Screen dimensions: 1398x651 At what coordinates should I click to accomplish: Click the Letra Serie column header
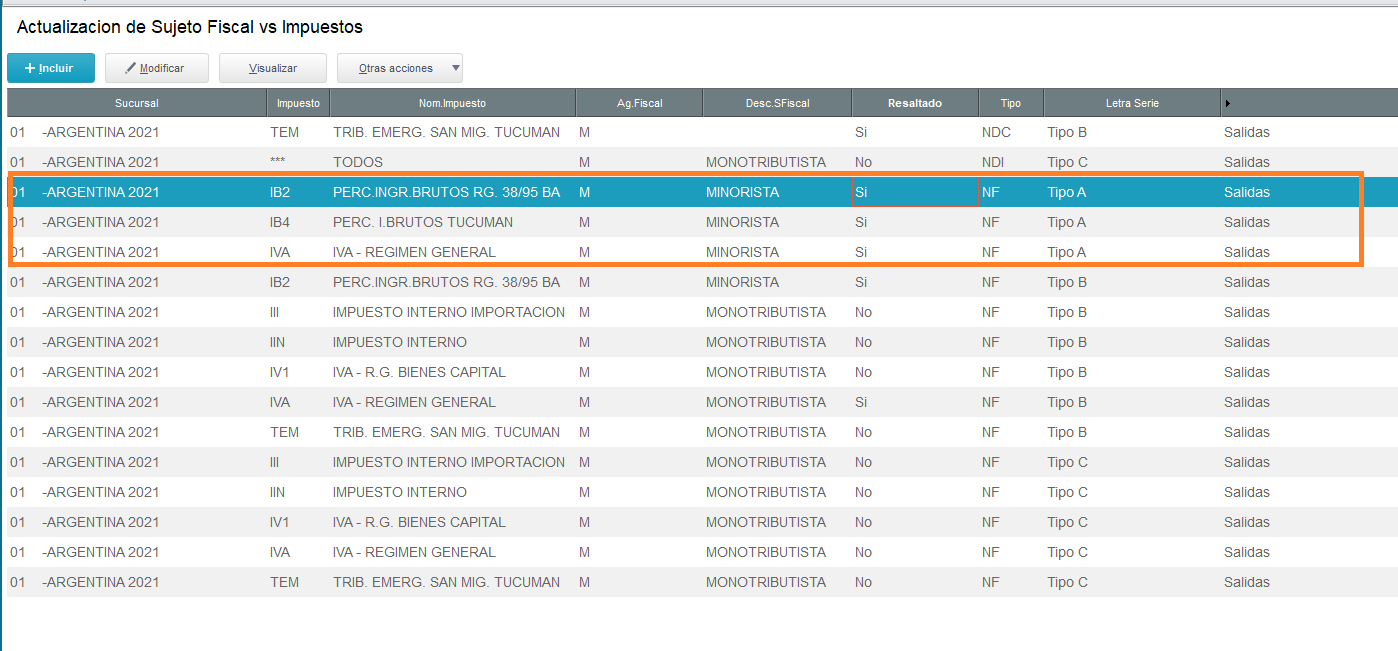click(1132, 103)
